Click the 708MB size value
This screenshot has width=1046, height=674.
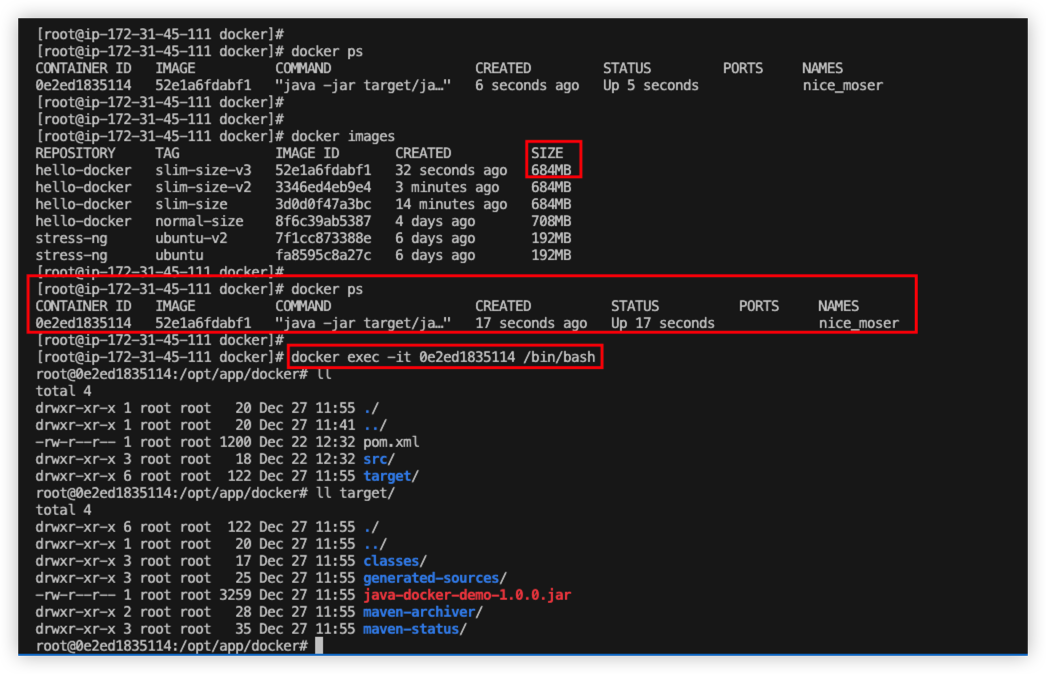point(551,221)
